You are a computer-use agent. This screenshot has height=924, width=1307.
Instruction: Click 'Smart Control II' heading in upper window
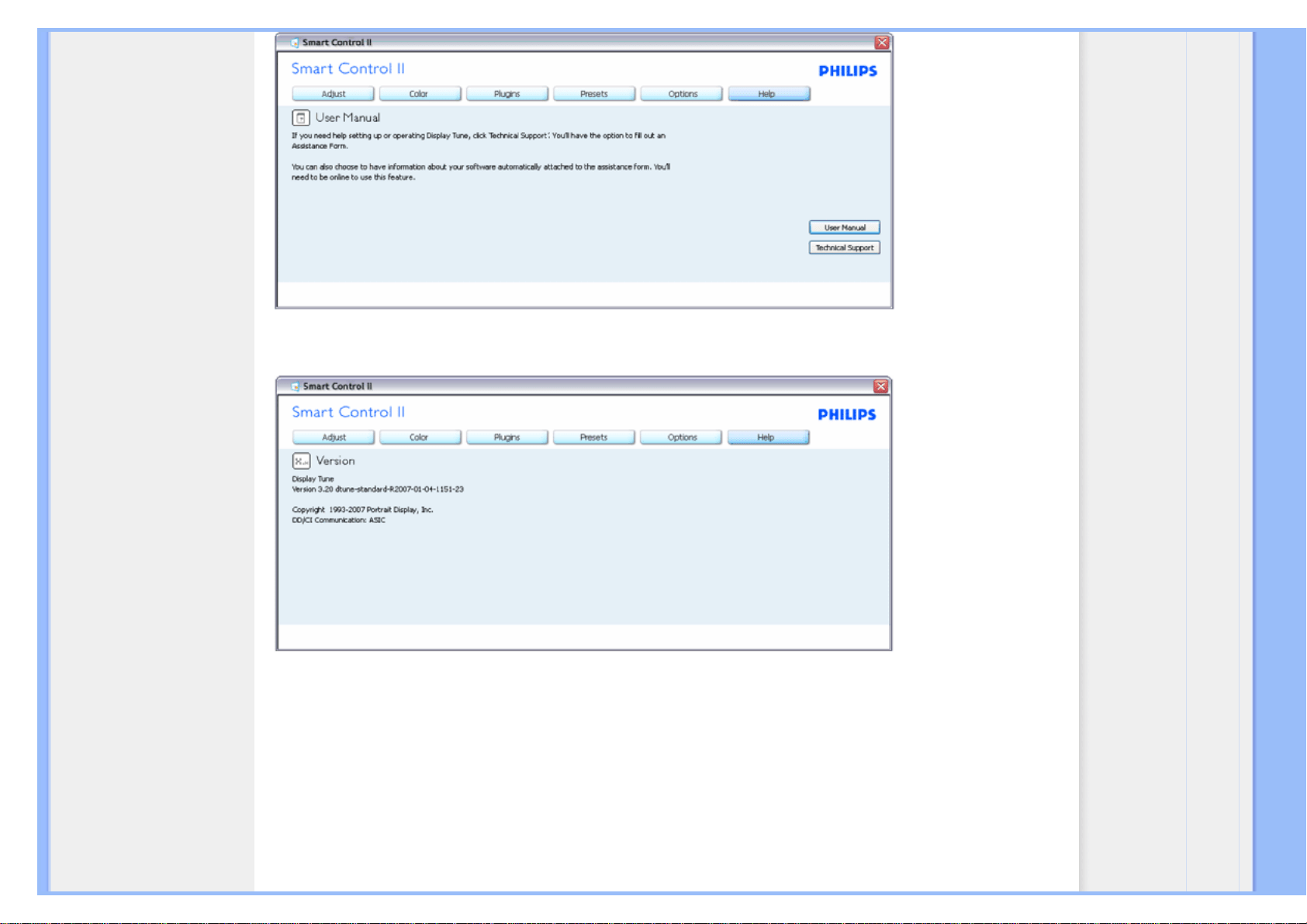click(x=348, y=68)
